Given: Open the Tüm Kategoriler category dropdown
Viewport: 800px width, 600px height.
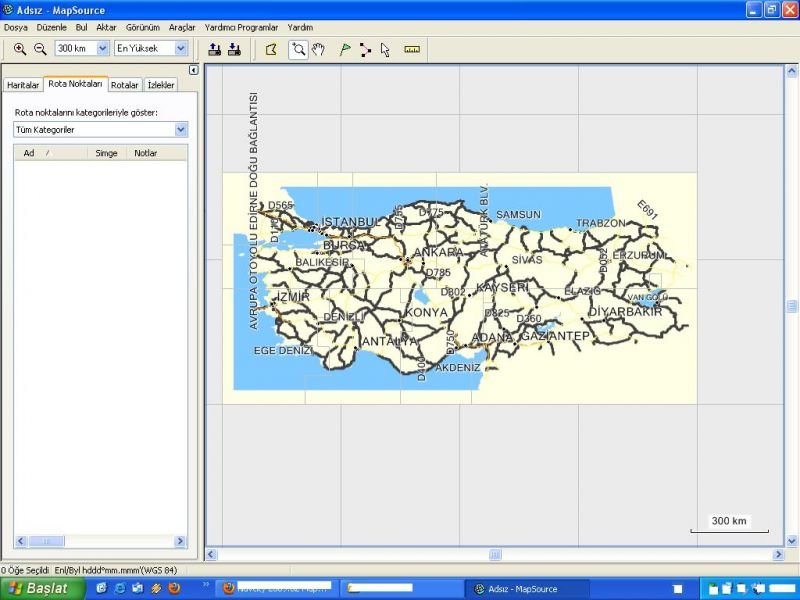Looking at the screenshot, I should 181,129.
